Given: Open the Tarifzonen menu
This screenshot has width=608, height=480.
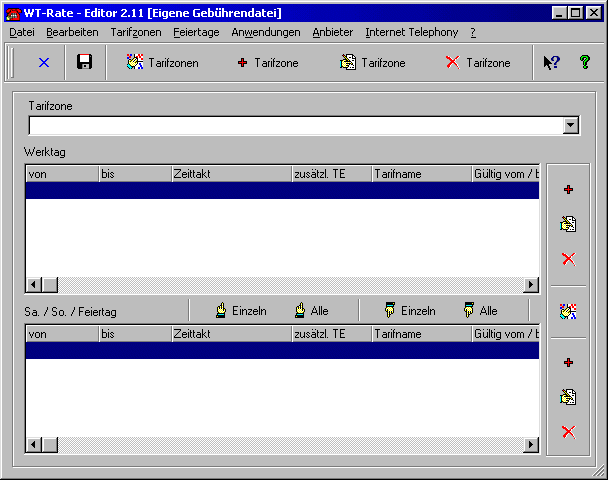Looking at the screenshot, I should pyautogui.click(x=136, y=32).
